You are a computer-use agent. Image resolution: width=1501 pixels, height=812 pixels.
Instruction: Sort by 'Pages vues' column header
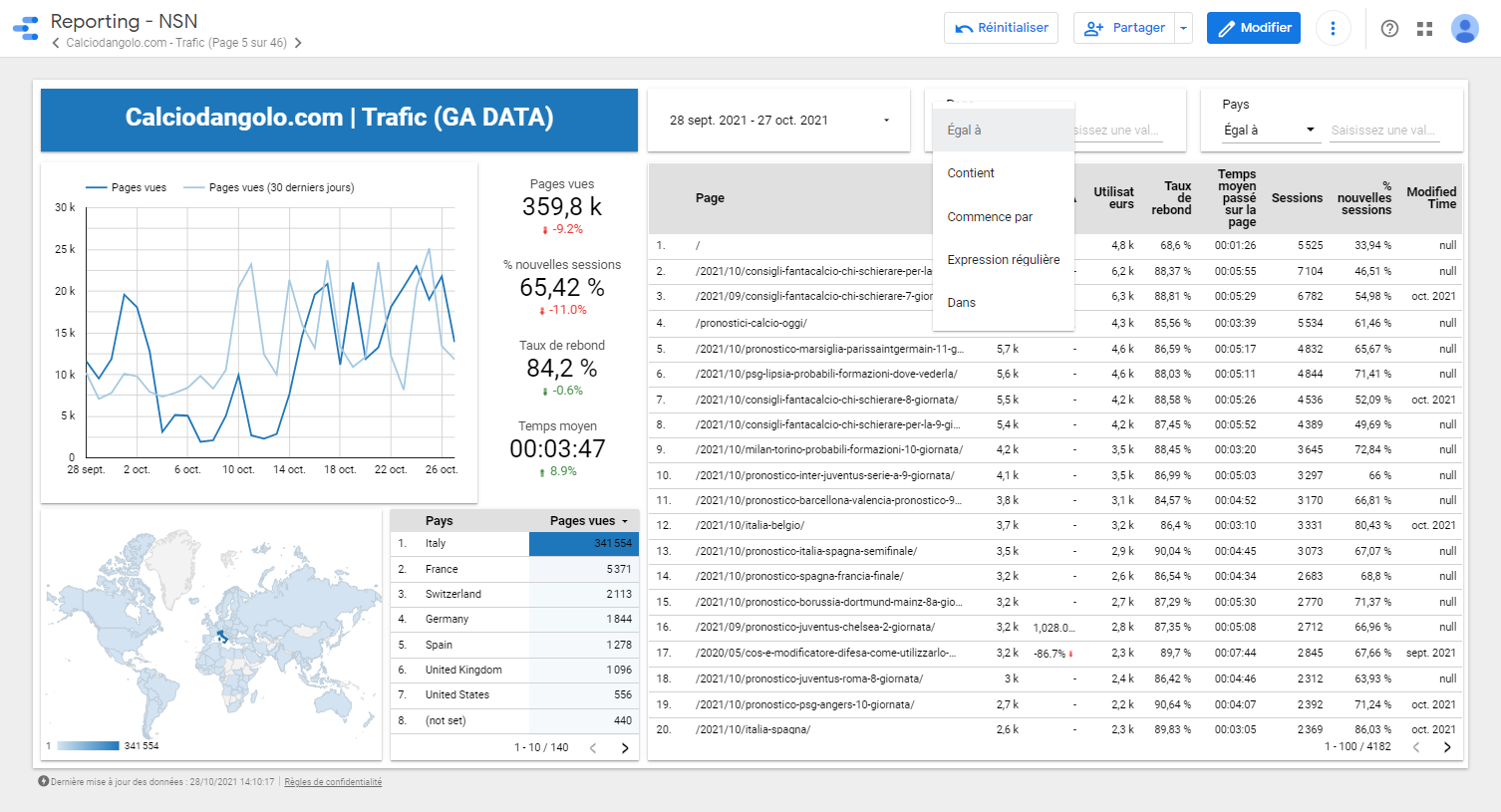[582, 521]
